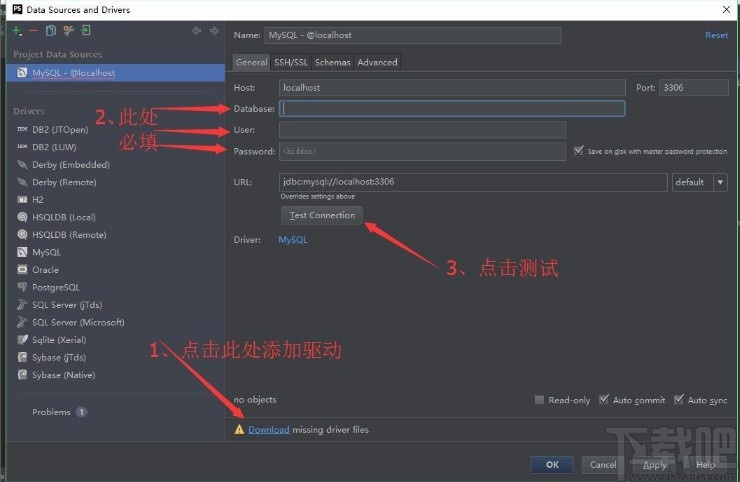Click the Password input field
This screenshot has width=740, height=482.
point(422,151)
